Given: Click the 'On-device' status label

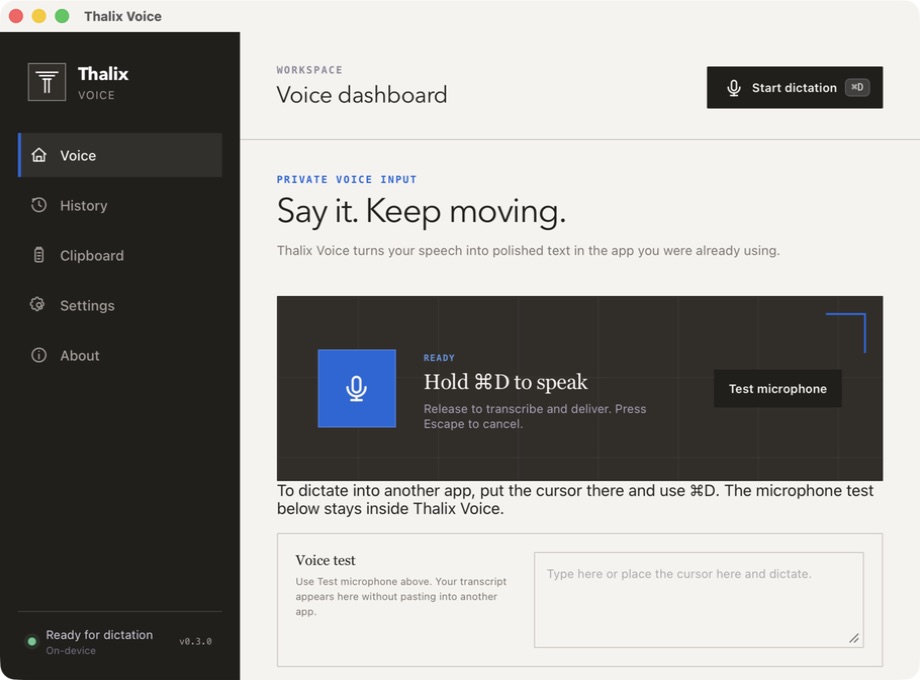Looking at the screenshot, I should coord(71,651).
